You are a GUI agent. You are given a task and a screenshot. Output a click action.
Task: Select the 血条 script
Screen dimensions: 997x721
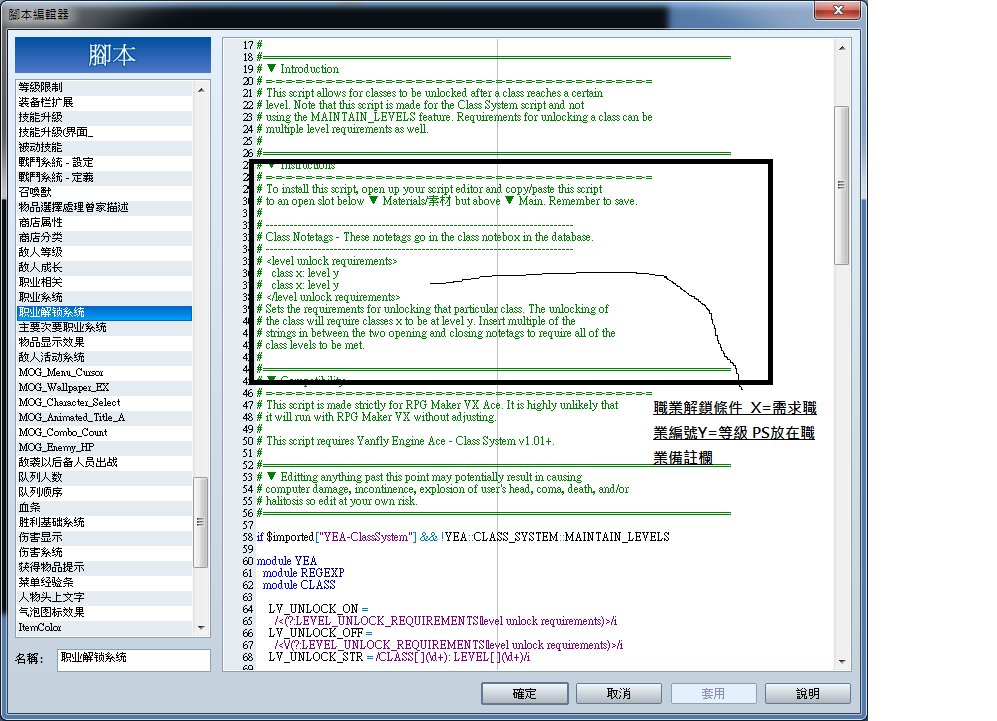104,507
